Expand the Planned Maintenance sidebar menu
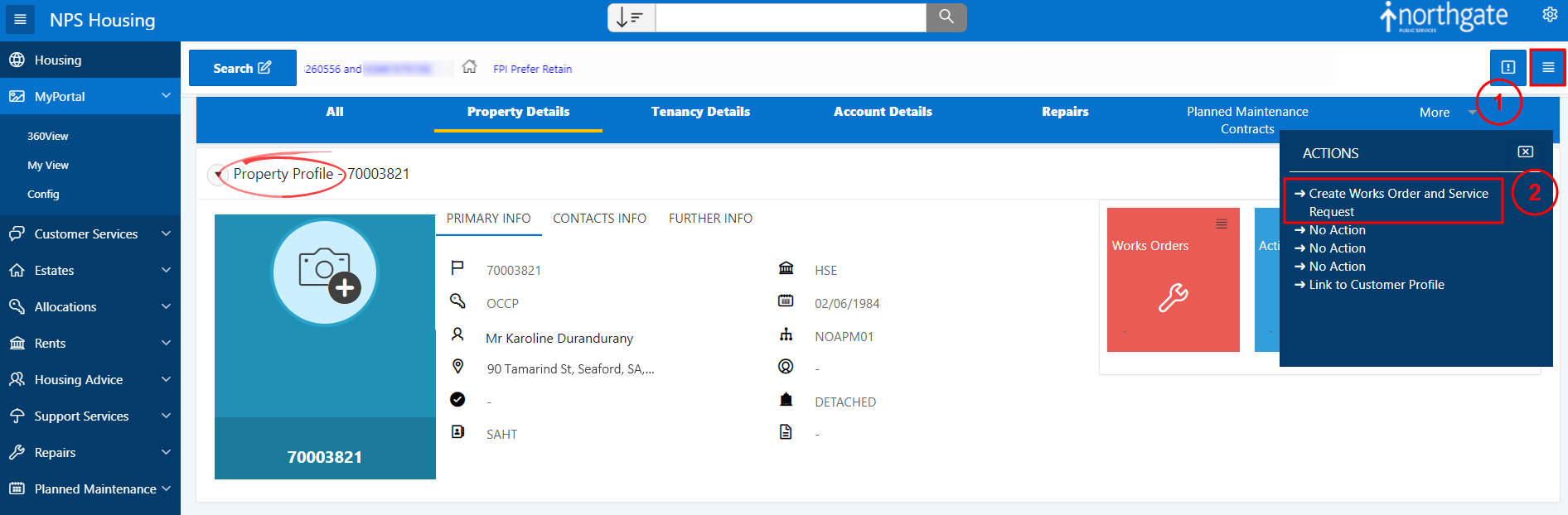 tap(166, 489)
